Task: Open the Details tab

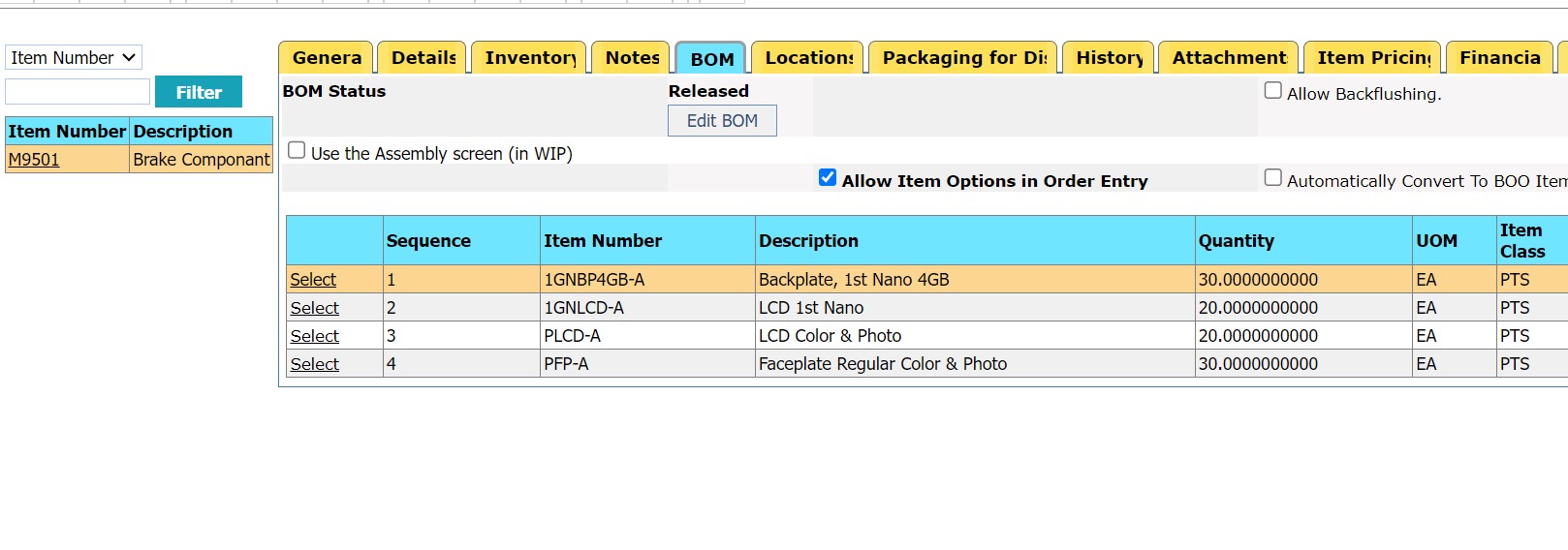Action: pyautogui.click(x=423, y=58)
